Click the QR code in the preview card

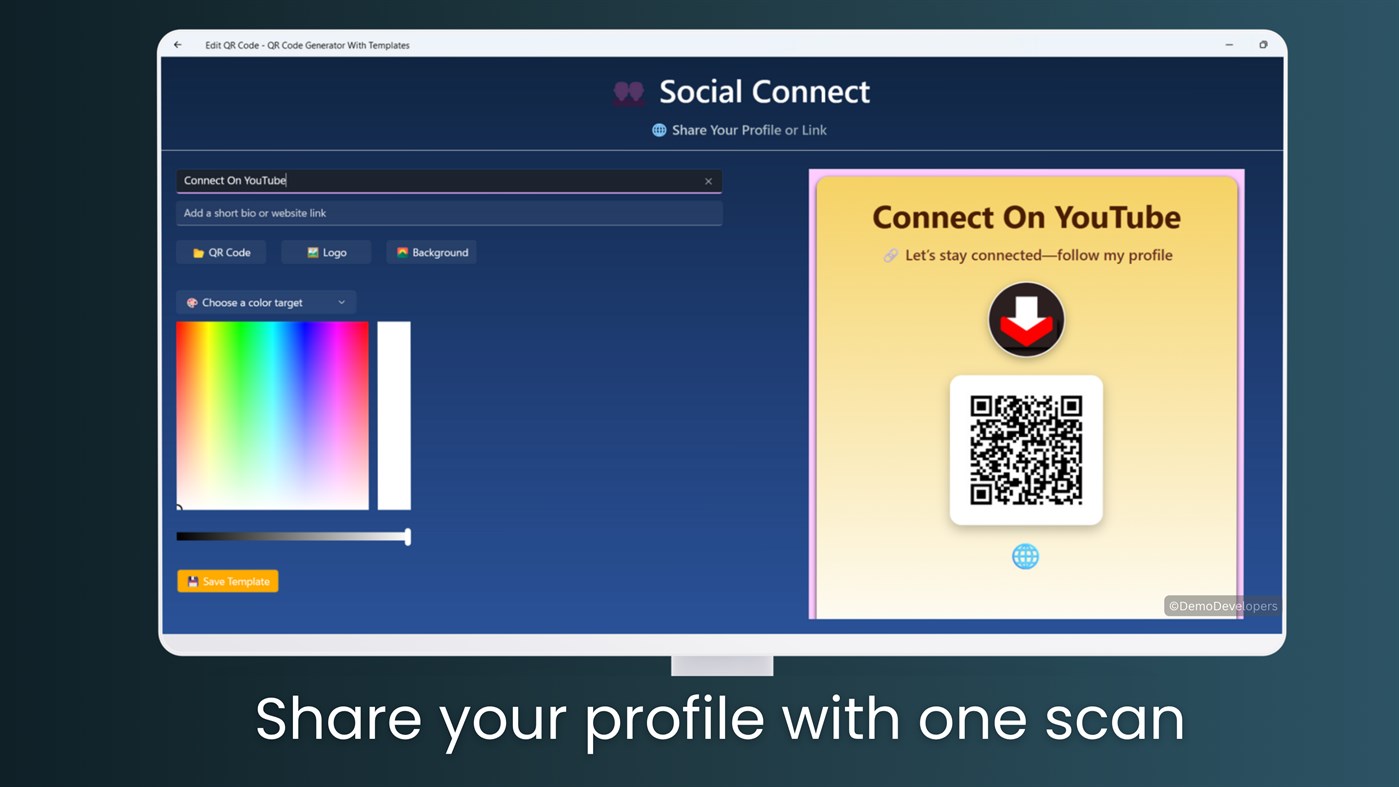click(x=1025, y=449)
